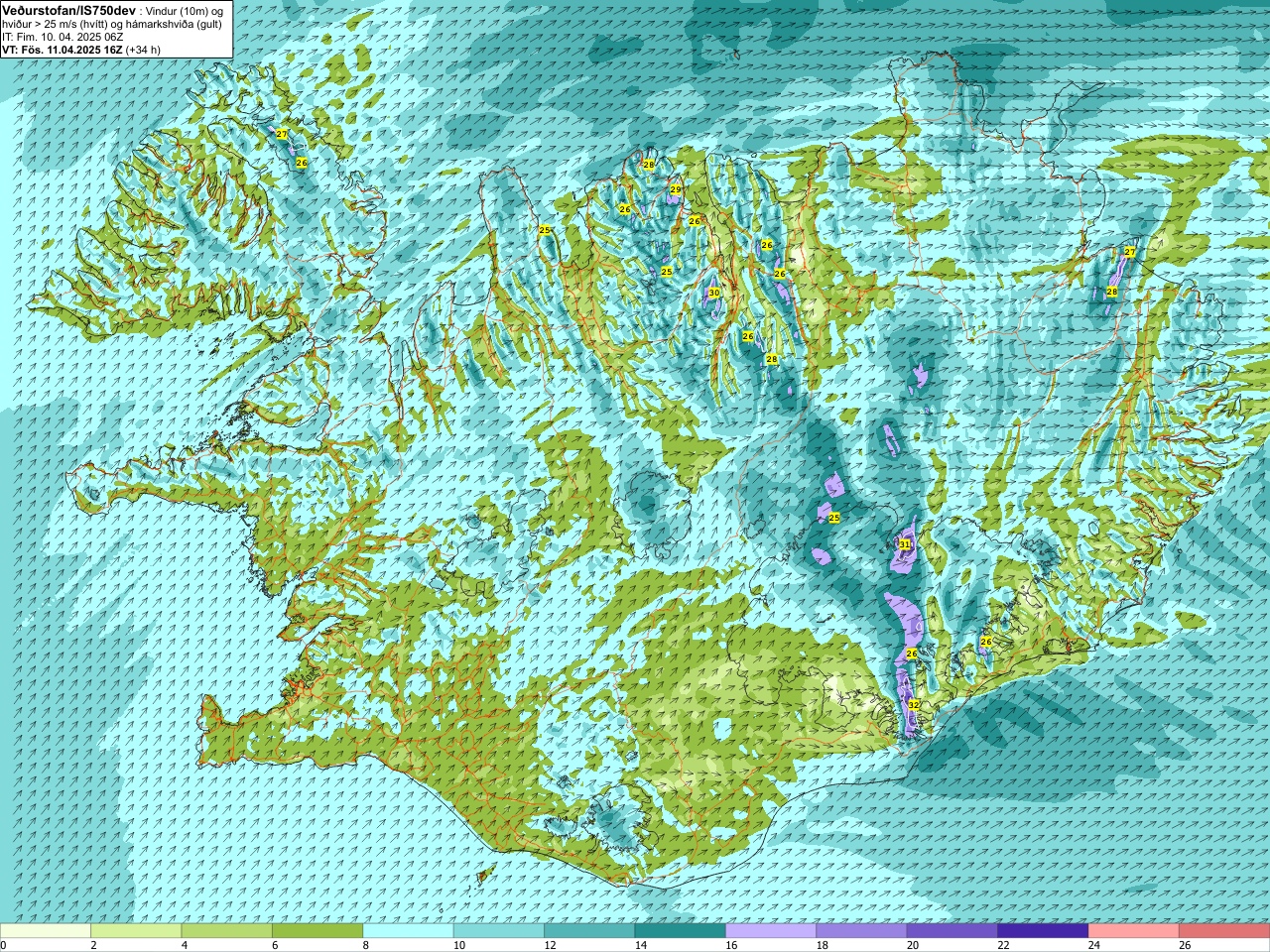Click the legend scale number 6
1270x952 pixels.
[x=275, y=945]
